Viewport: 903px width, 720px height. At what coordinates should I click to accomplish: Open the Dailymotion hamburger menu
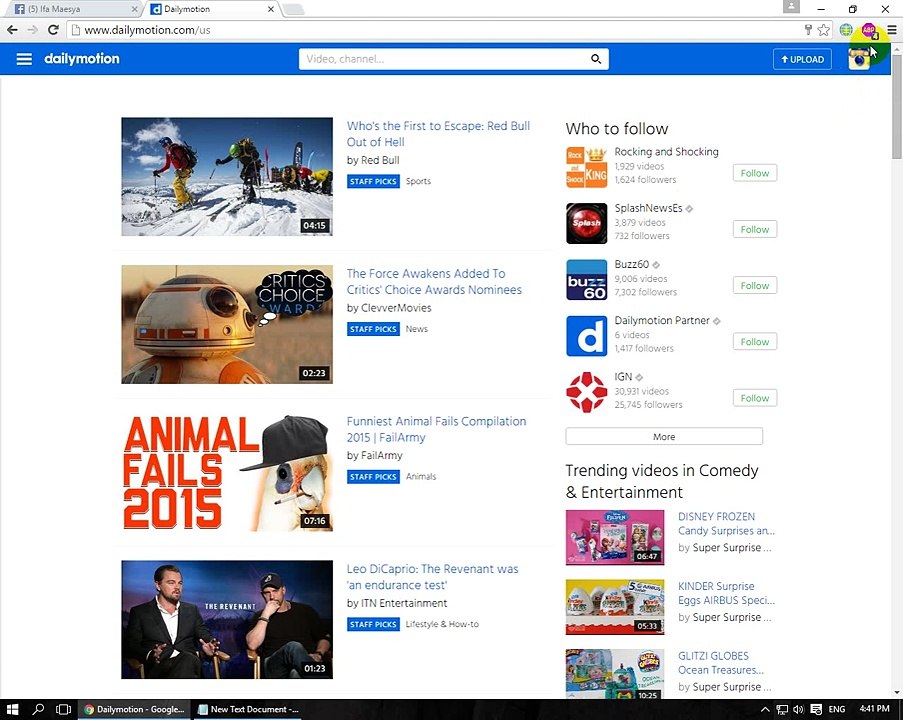24,59
